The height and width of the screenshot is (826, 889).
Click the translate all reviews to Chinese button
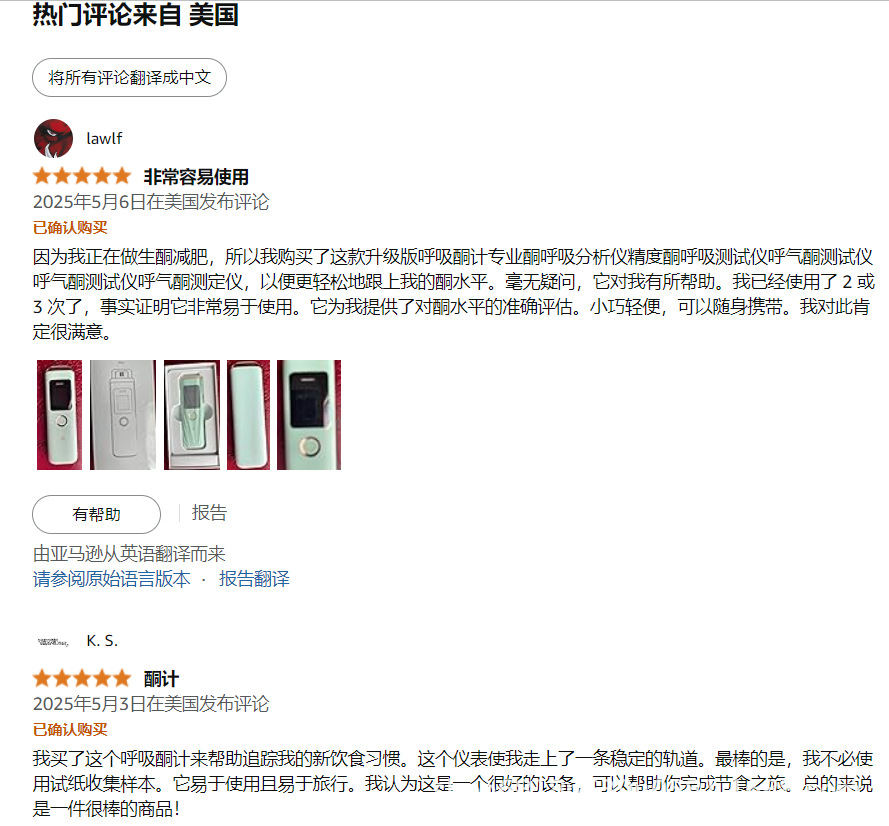click(x=129, y=77)
